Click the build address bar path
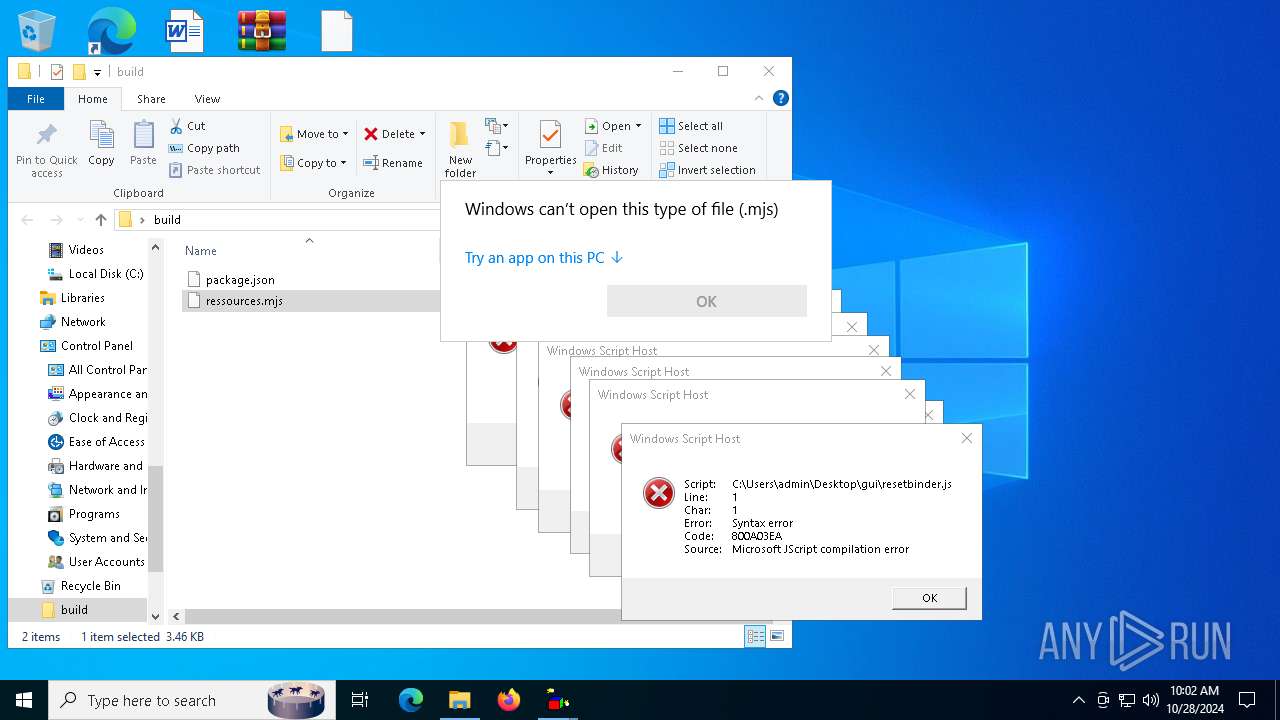Screen dimensions: 1280x720 [x=167, y=220]
